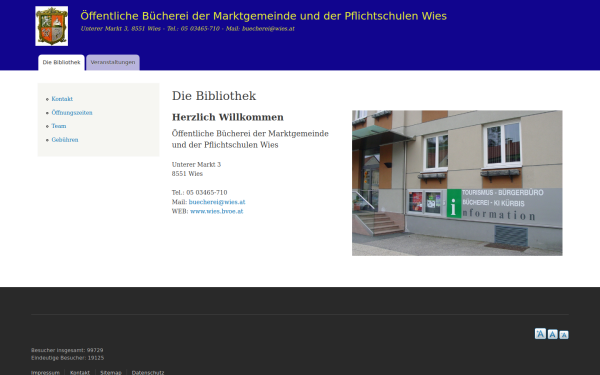
Task: Click the 'Tel.: 05 03465-710' line in content
Action: [199, 192]
